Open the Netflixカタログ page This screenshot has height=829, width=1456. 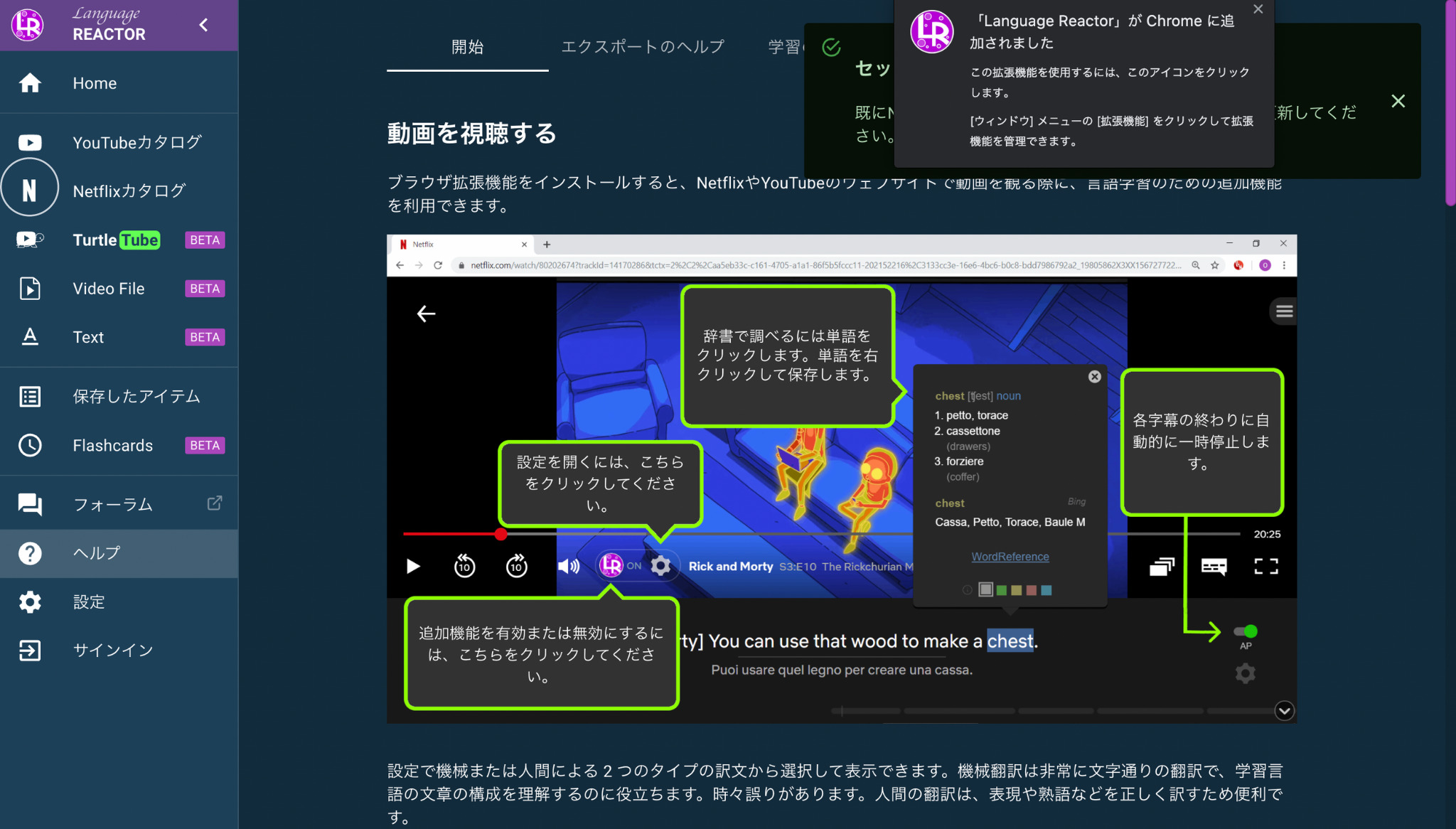pos(119,191)
